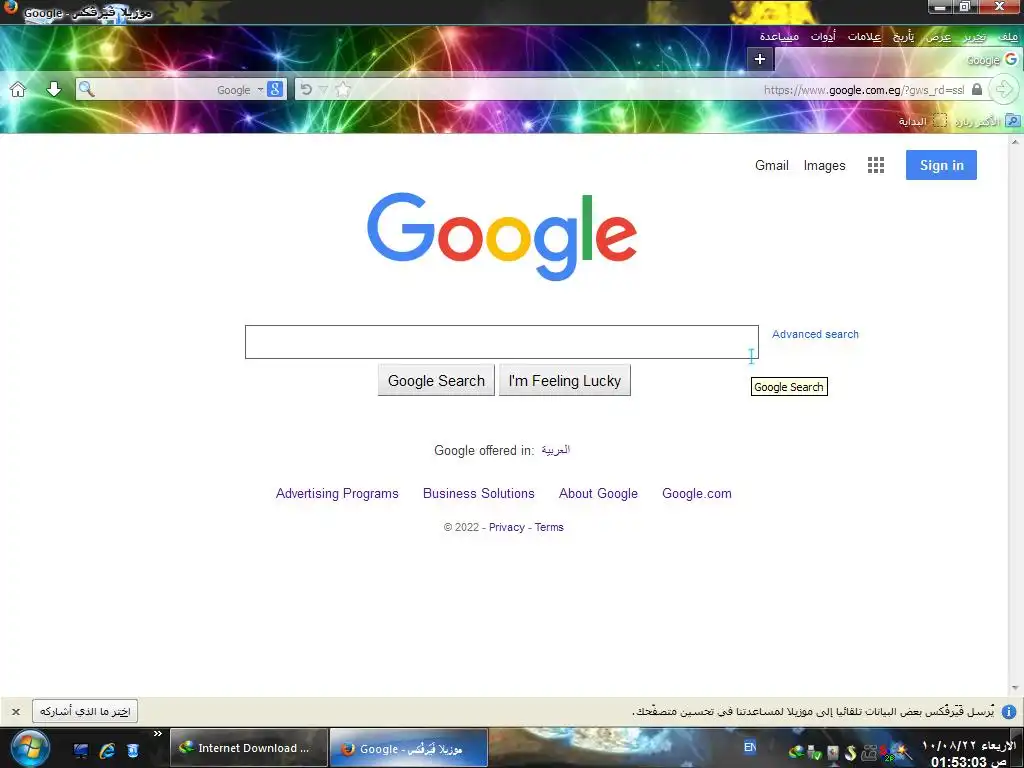Open the تحرير (Edit) menu

click(974, 37)
